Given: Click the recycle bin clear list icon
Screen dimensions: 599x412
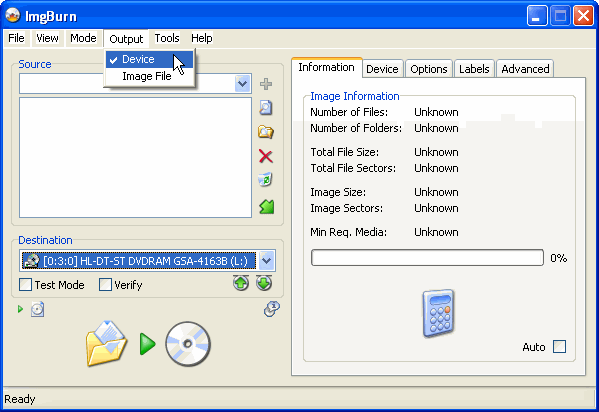Looking at the screenshot, I should tap(266, 180).
